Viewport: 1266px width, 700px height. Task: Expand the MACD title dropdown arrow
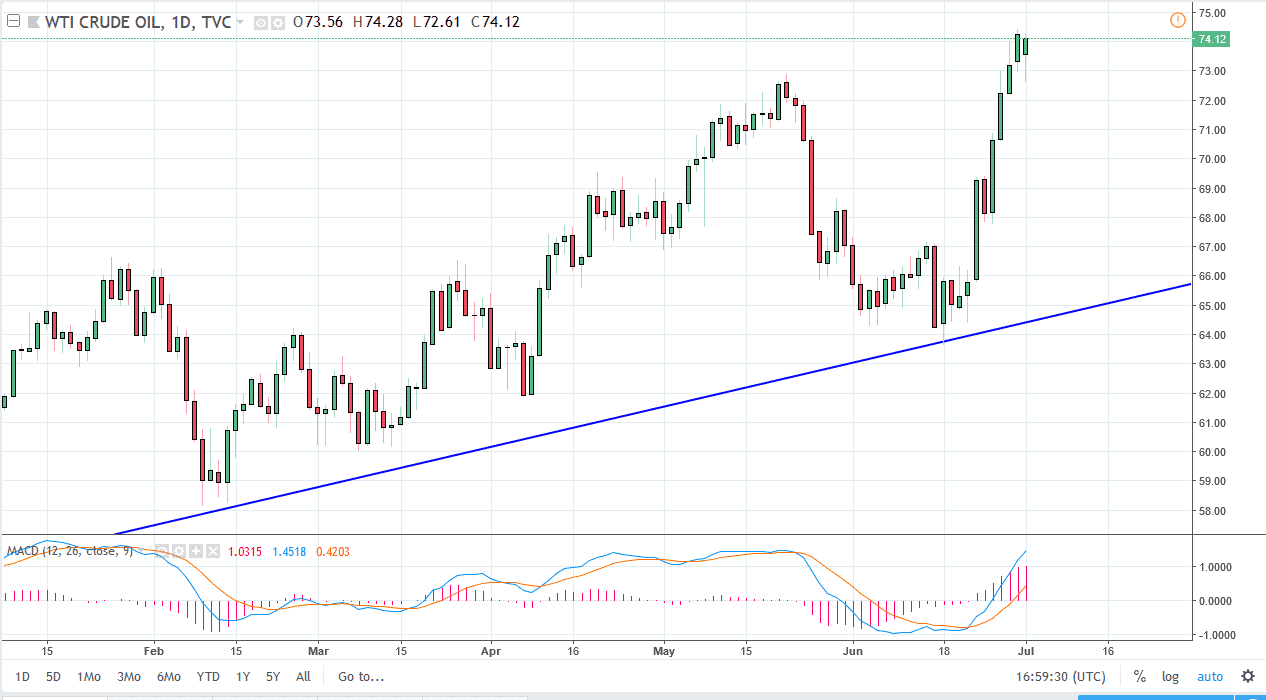tap(140, 550)
